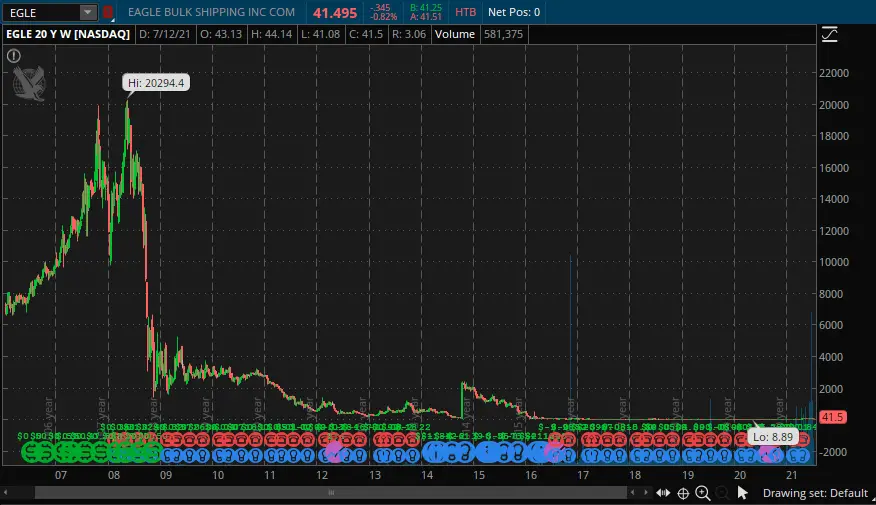The image size is (876, 505).
Task: Click the C: 41.5 close value
Action: pyautogui.click(x=366, y=34)
